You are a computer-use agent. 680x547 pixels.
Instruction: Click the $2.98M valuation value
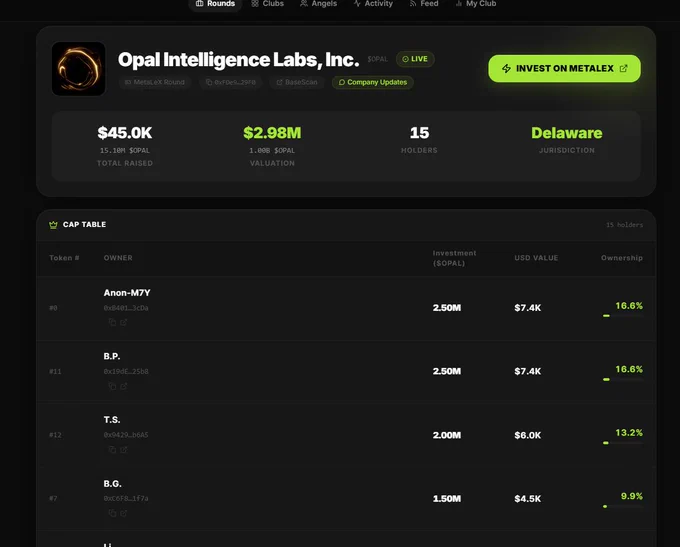(x=272, y=133)
